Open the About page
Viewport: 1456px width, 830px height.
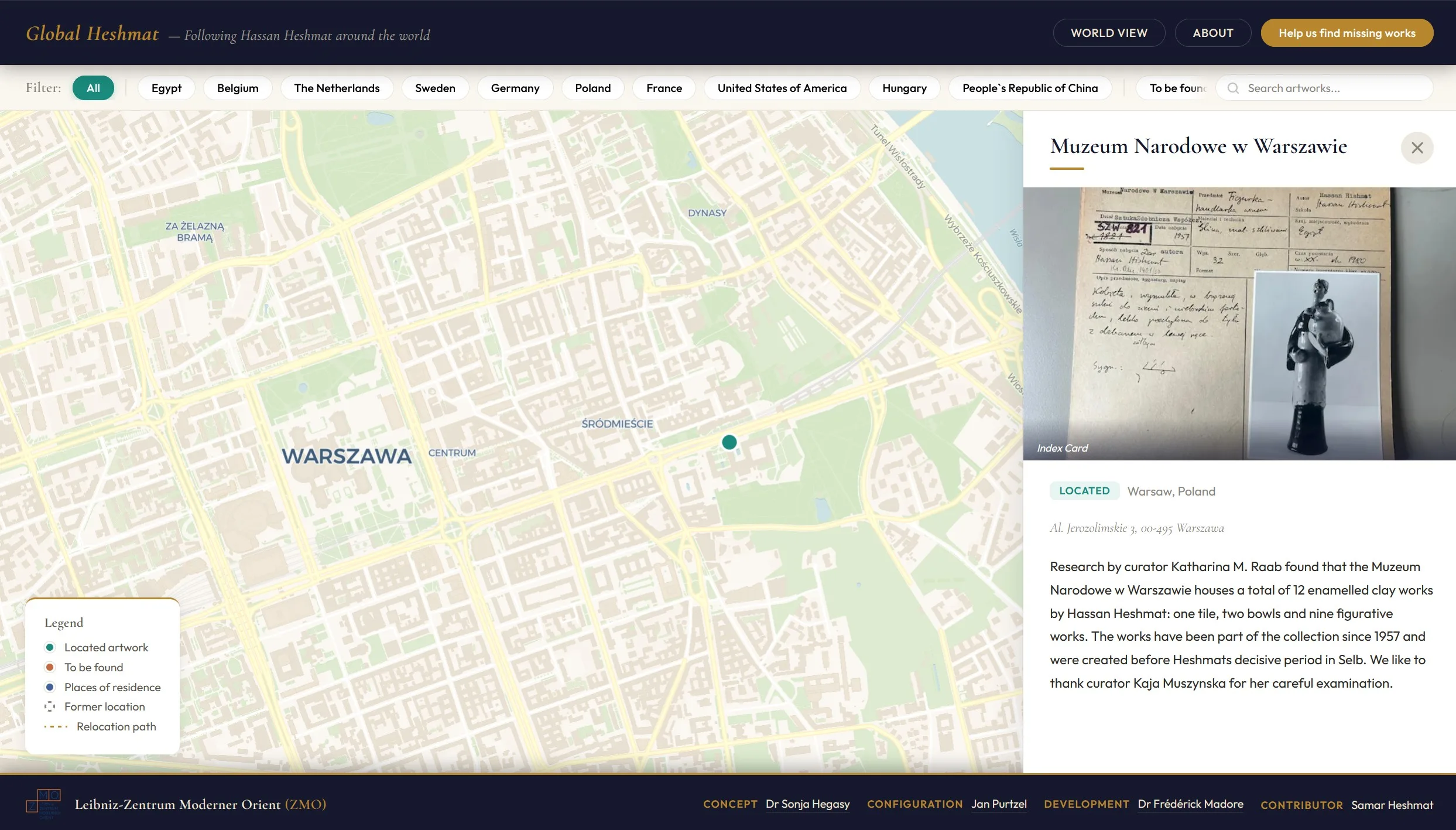pyautogui.click(x=1213, y=33)
